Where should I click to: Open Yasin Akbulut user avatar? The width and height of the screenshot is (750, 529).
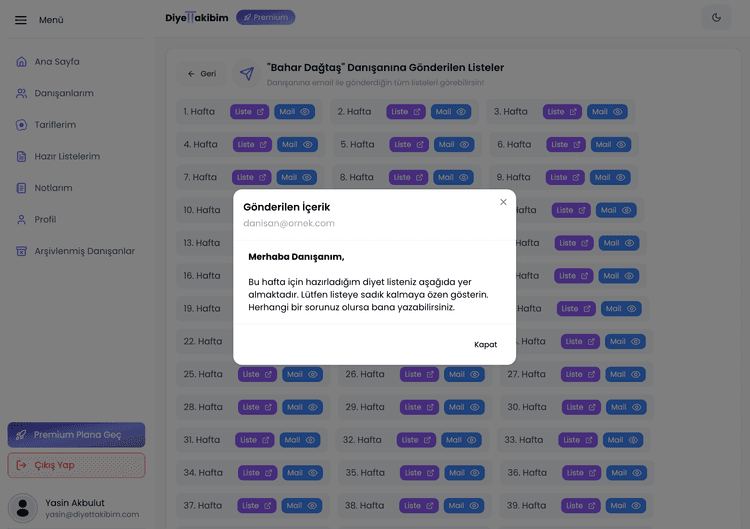tap(22, 508)
